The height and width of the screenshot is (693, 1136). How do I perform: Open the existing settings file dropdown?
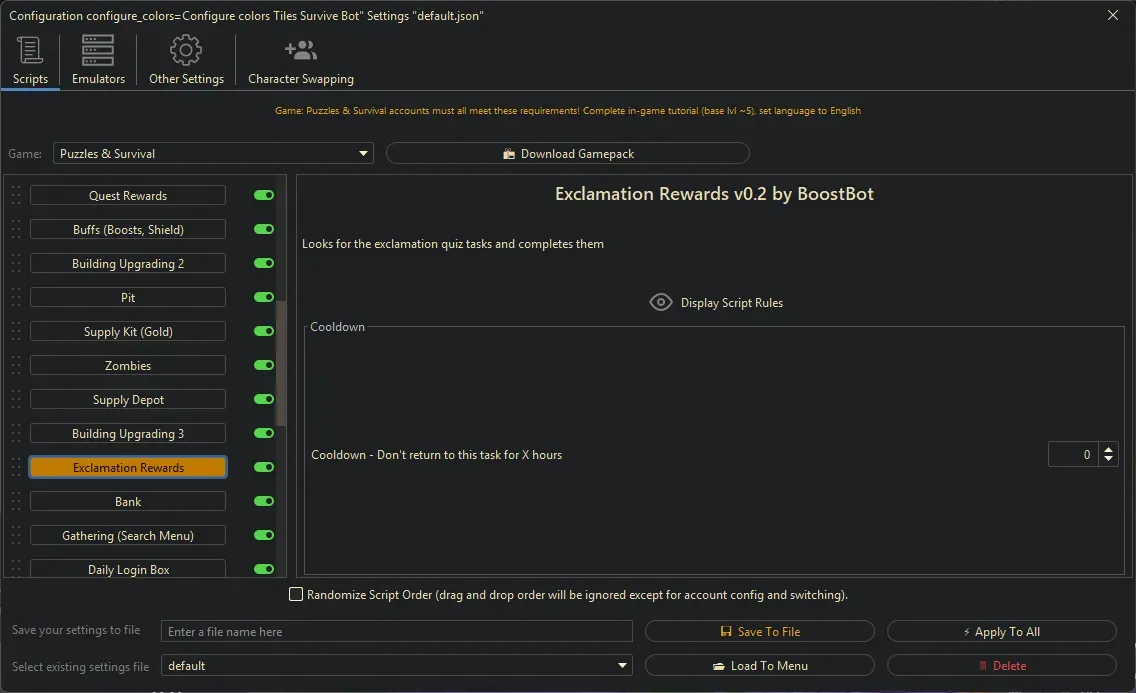622,665
